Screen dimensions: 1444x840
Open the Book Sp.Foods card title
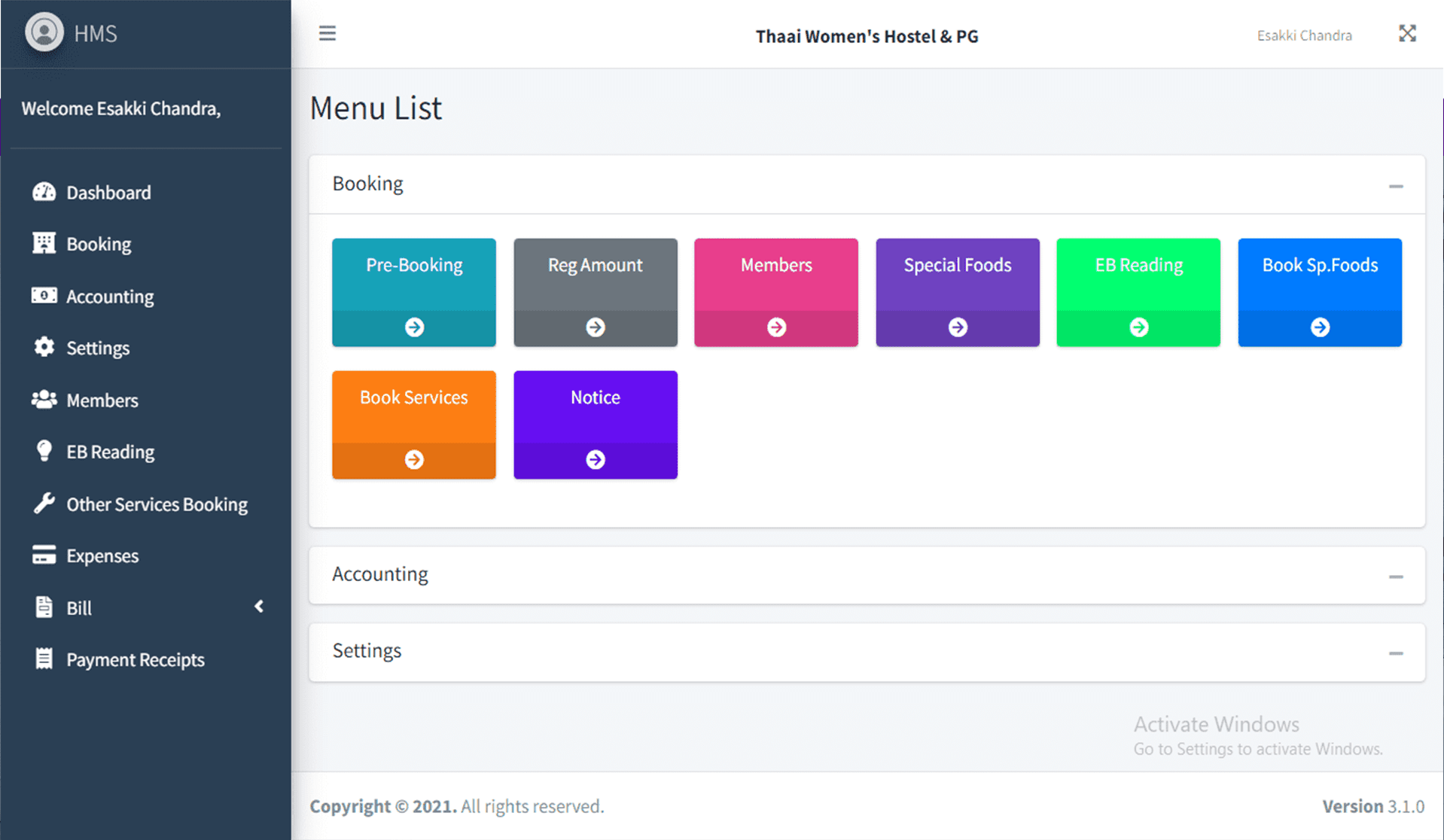(x=1320, y=265)
